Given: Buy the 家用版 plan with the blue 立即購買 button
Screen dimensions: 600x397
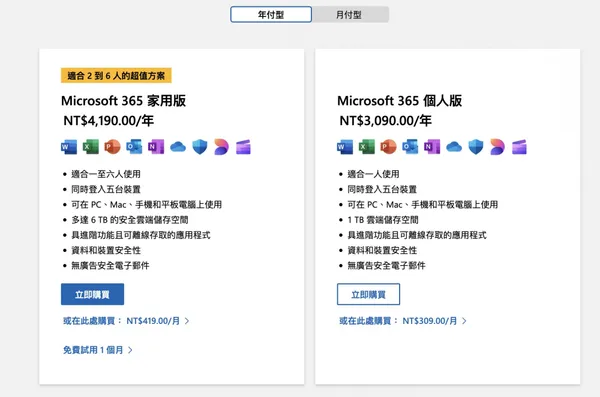Looking at the screenshot, I should point(92,294).
